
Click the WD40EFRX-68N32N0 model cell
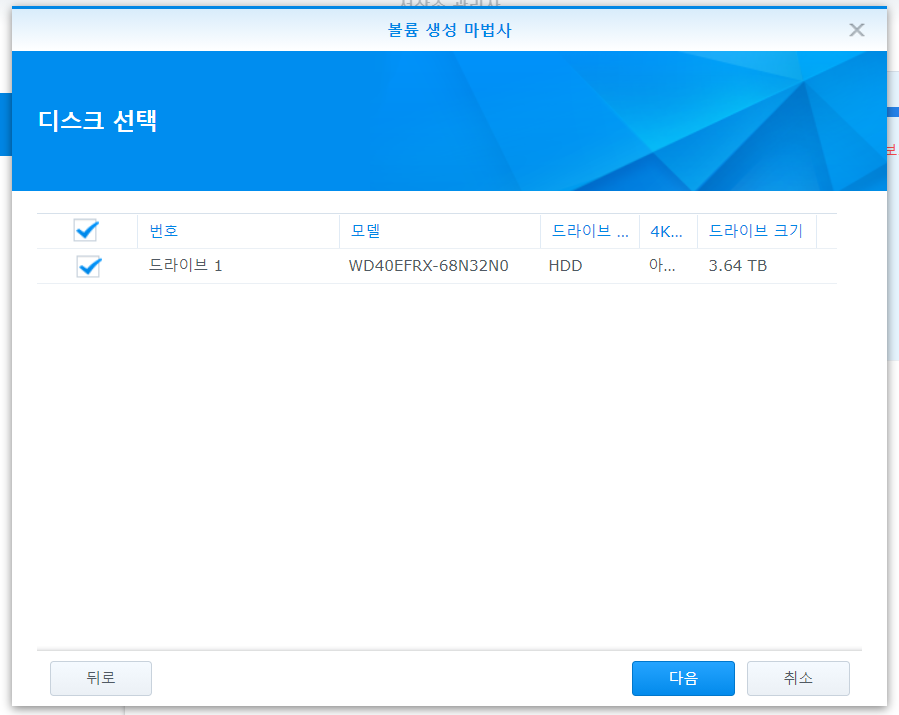[x=428, y=265]
